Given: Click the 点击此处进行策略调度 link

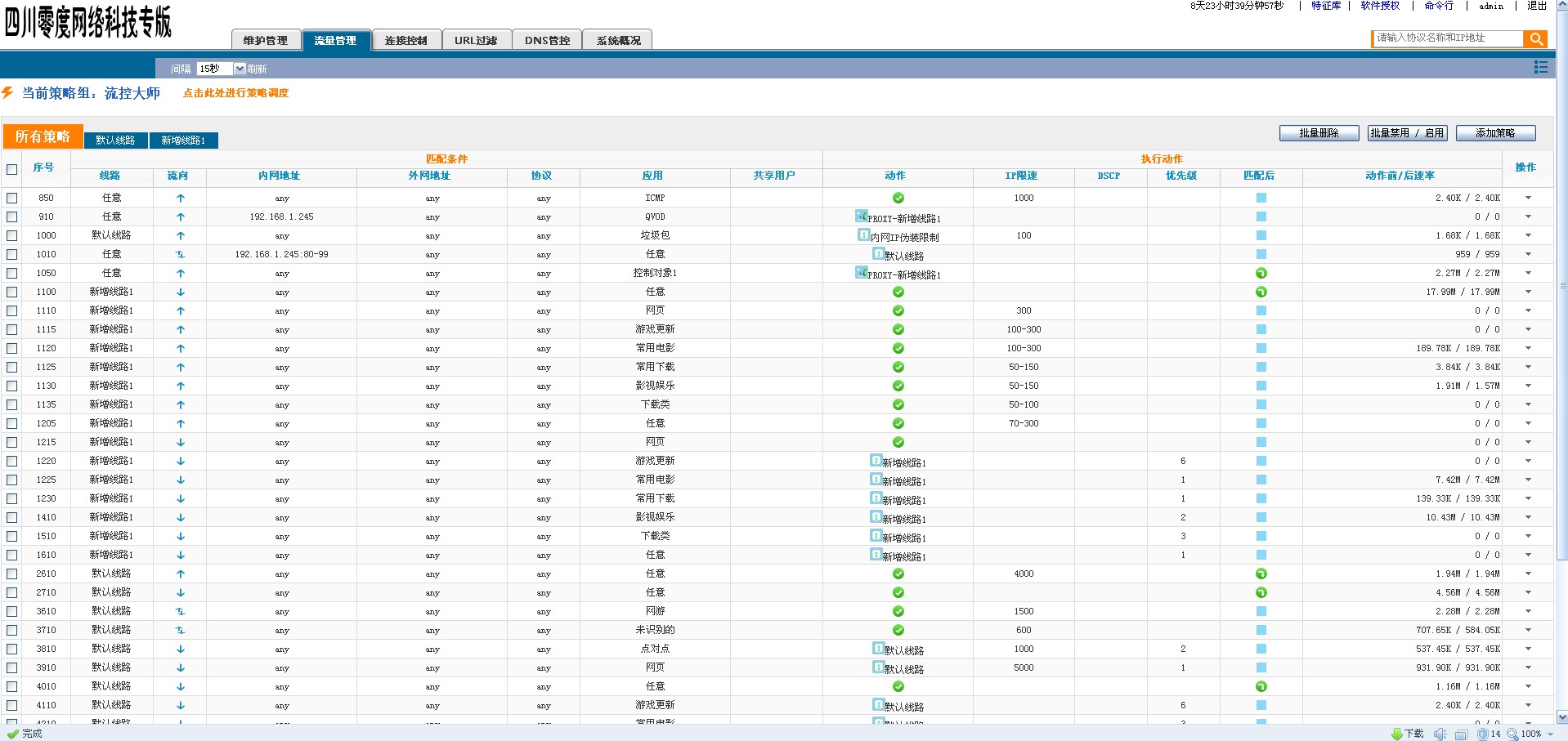Looking at the screenshot, I should (x=235, y=93).
